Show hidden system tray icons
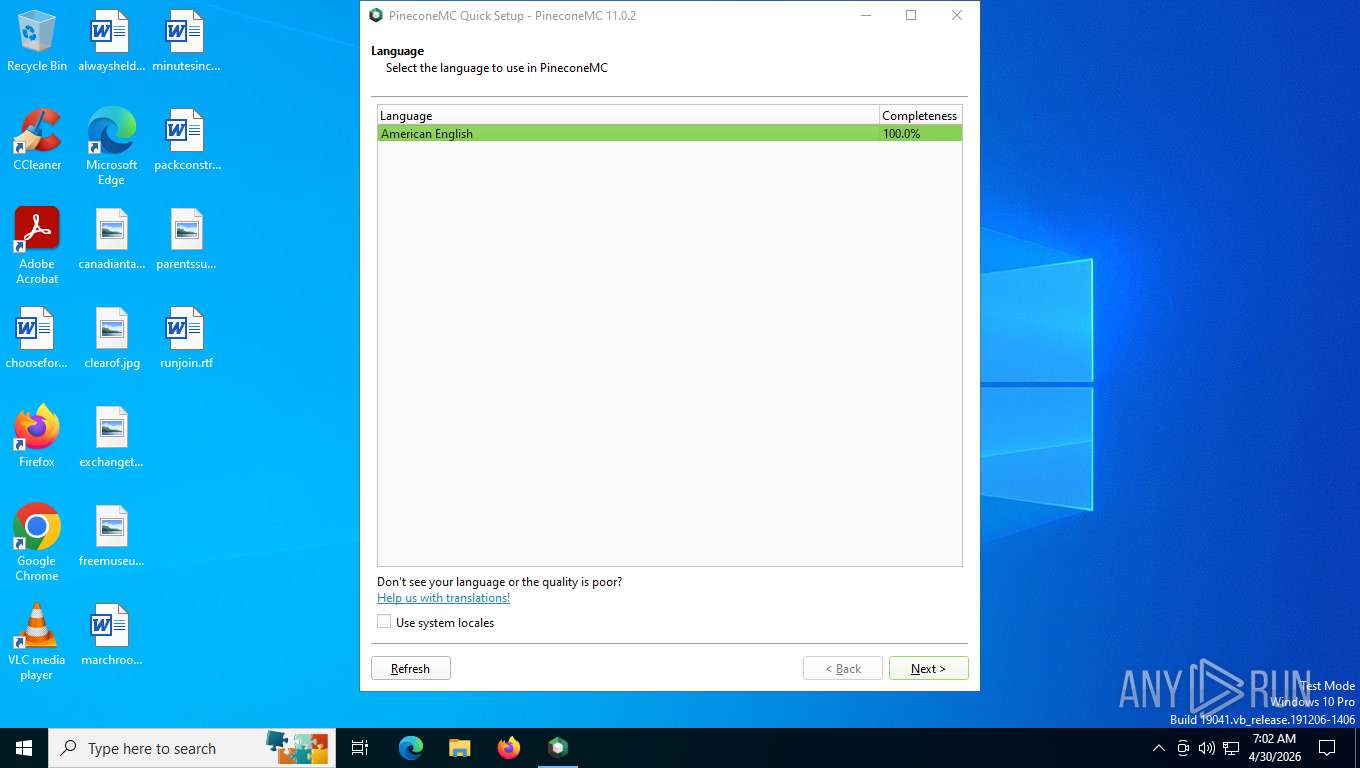Viewport: 1360px width, 768px height. (1159, 747)
